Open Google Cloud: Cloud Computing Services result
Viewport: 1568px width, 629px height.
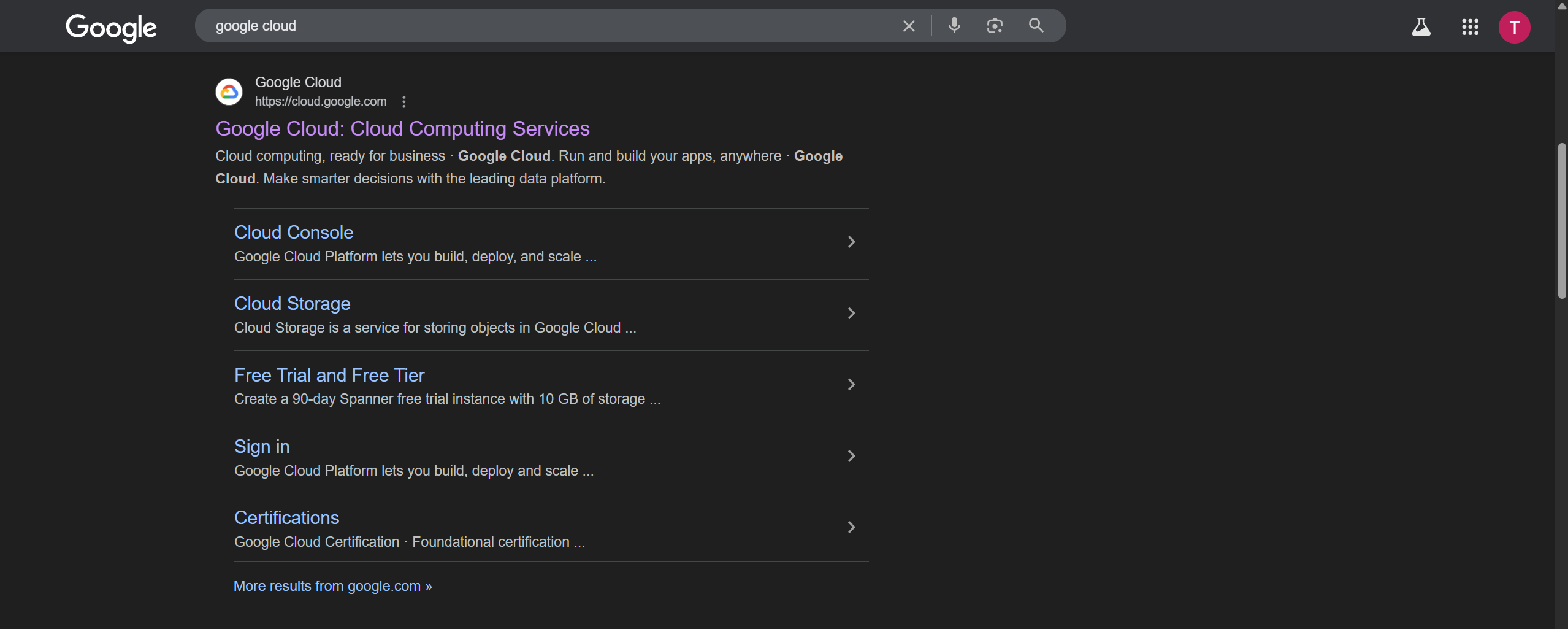[x=402, y=129]
